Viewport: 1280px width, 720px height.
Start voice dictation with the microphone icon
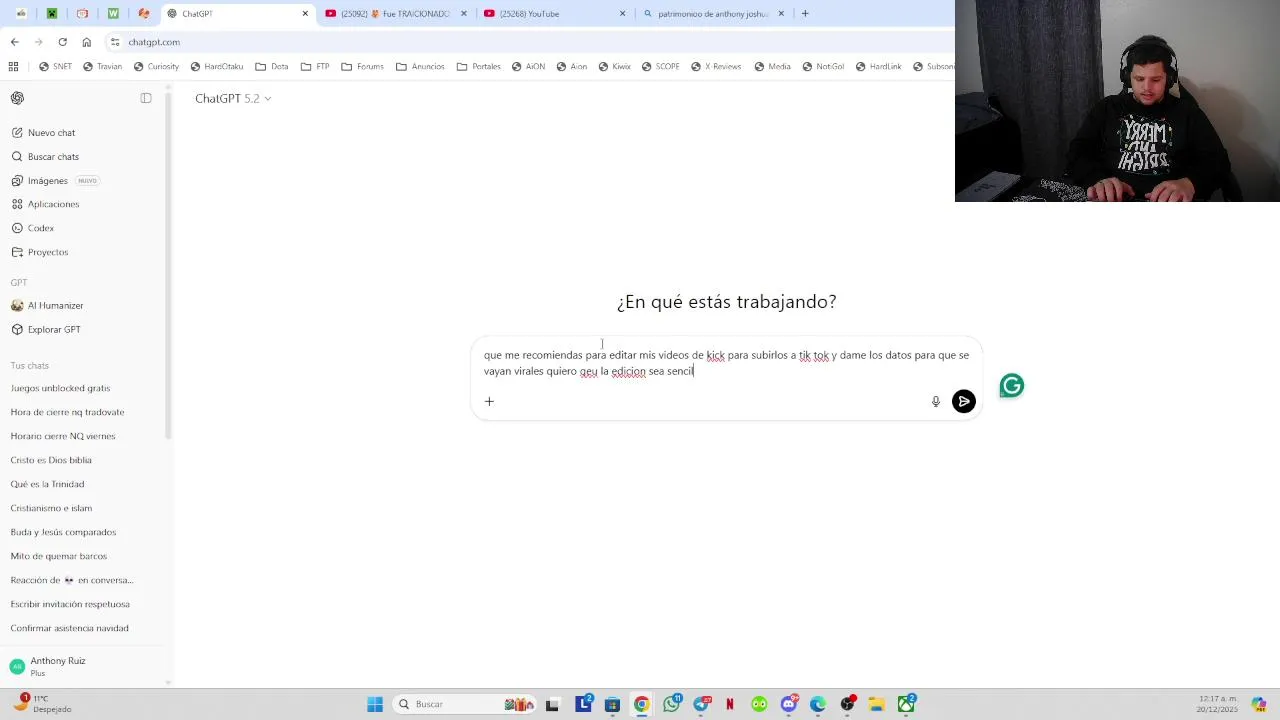coord(936,401)
